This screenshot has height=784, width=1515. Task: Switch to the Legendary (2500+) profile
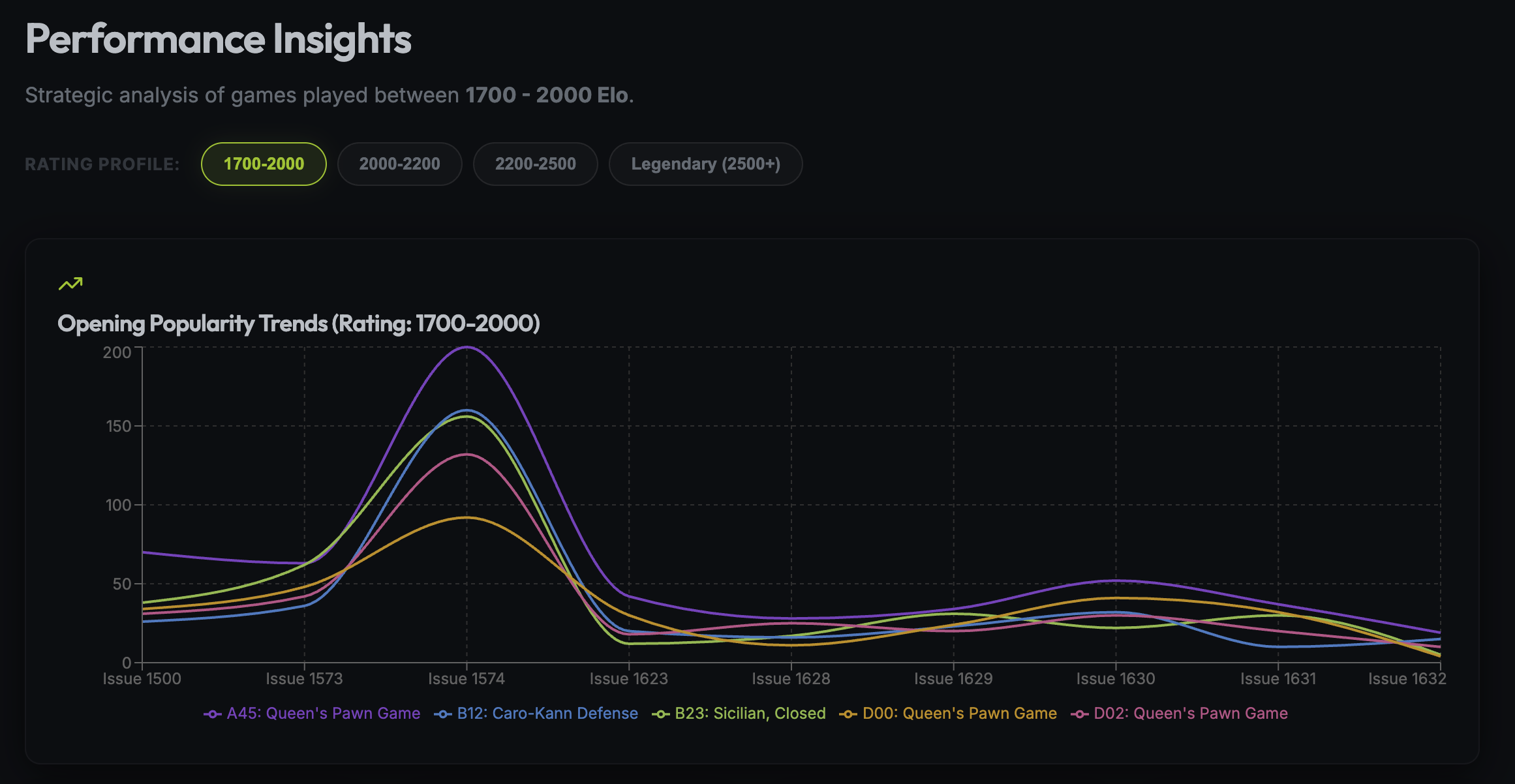705,164
